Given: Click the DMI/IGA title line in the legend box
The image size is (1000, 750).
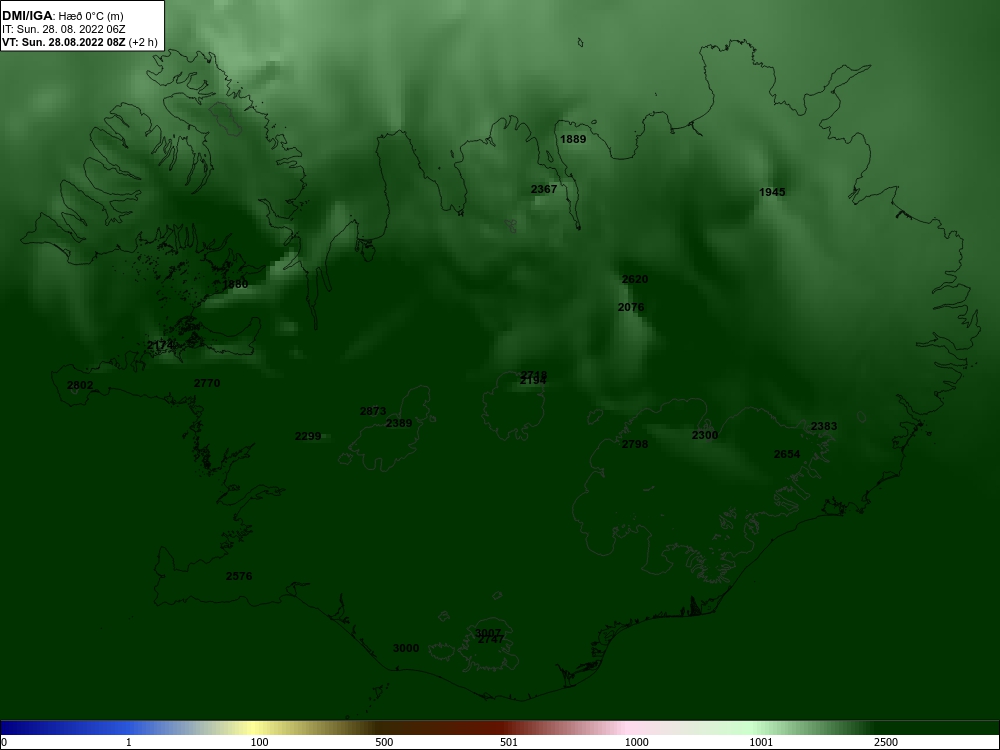Looking at the screenshot, I should (x=62, y=16).
